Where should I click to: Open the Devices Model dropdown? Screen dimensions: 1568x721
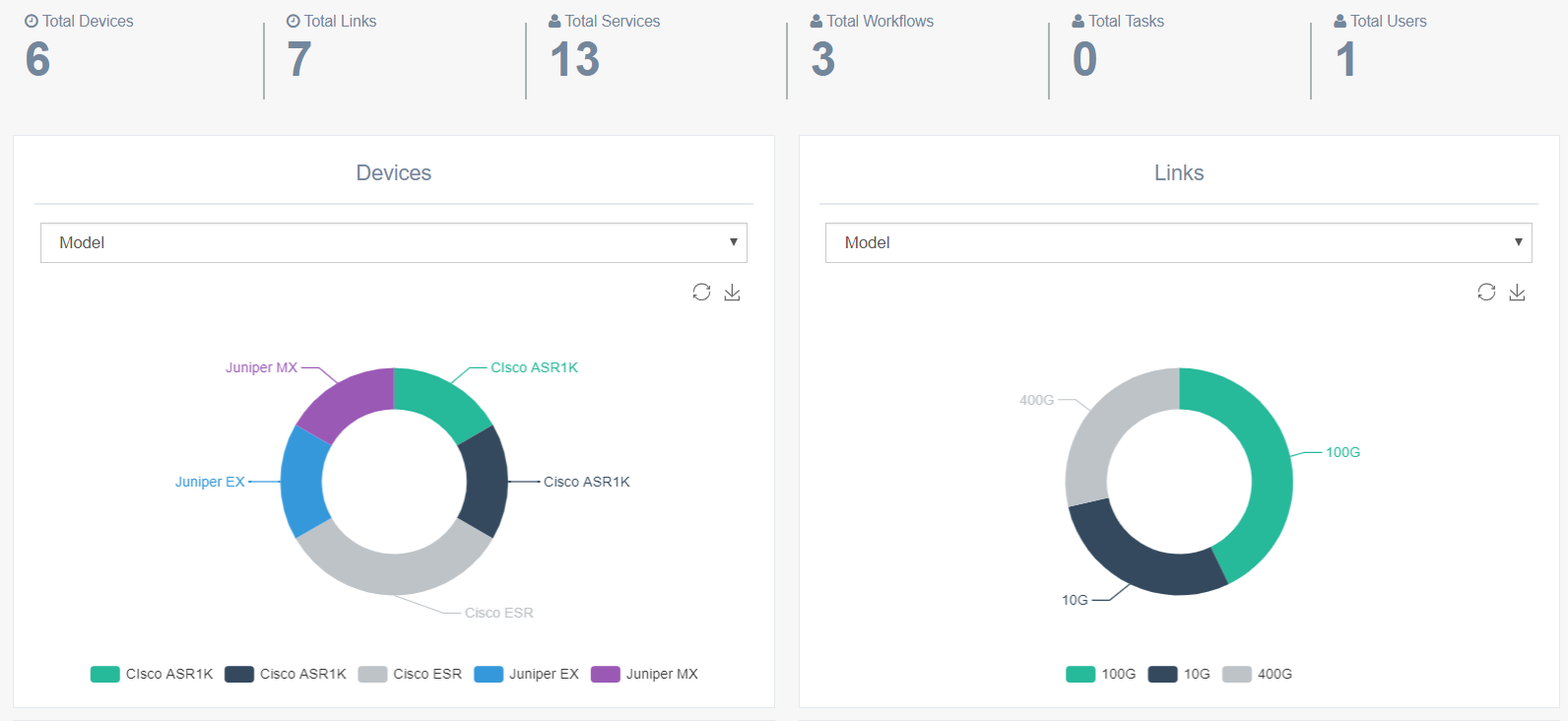click(x=394, y=242)
